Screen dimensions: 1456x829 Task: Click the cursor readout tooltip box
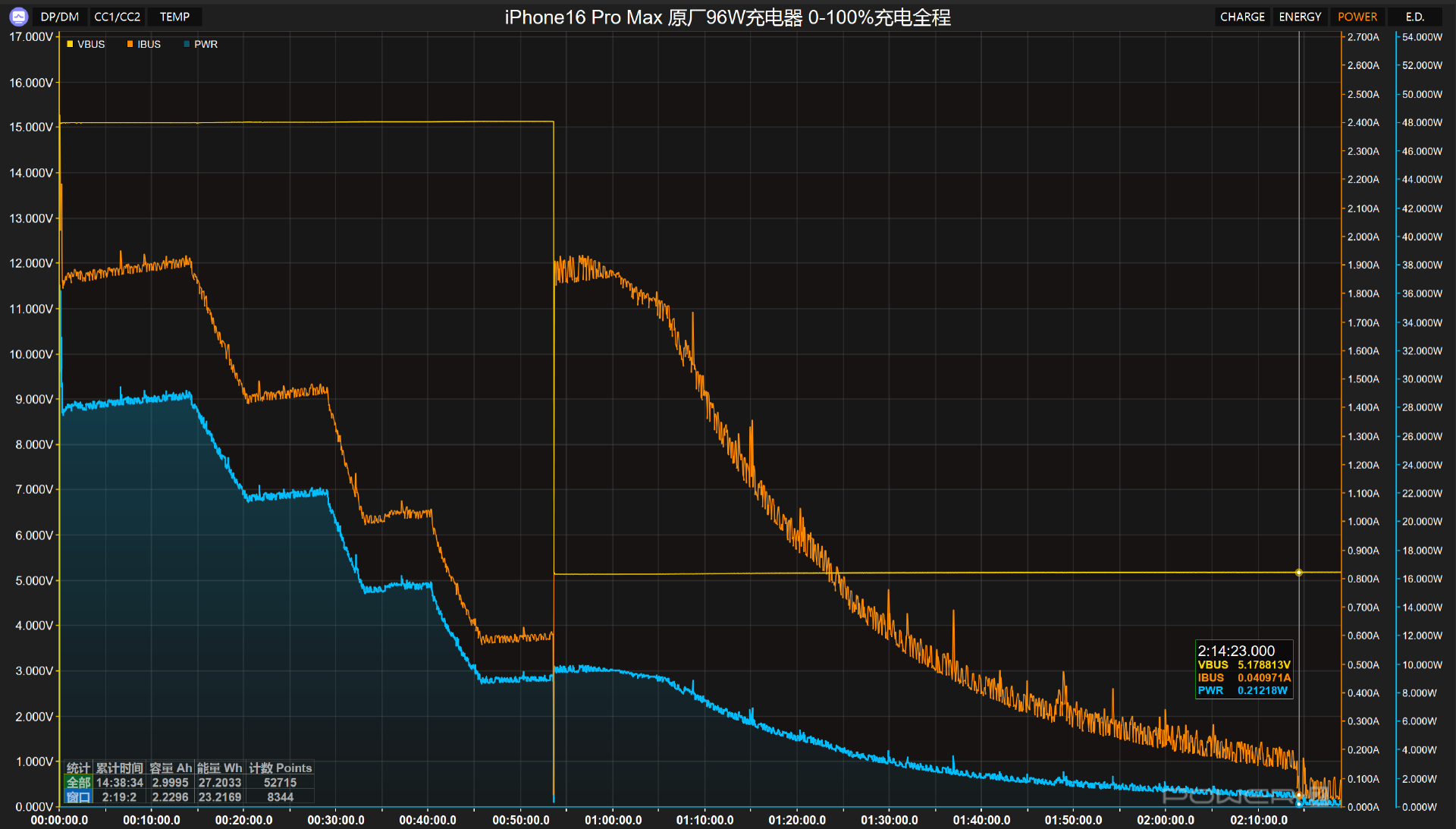coord(1244,670)
